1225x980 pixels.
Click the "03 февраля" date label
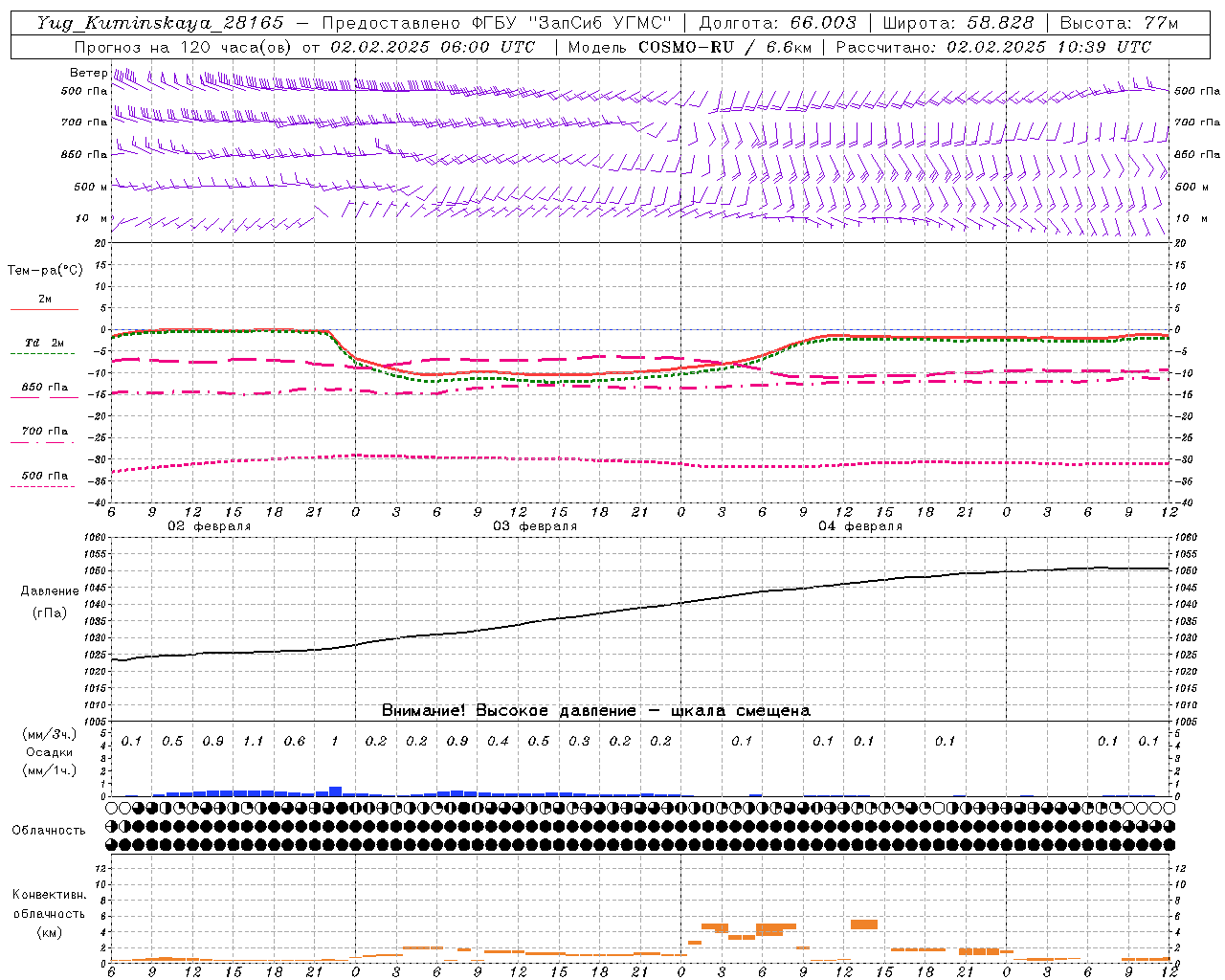coord(535,526)
